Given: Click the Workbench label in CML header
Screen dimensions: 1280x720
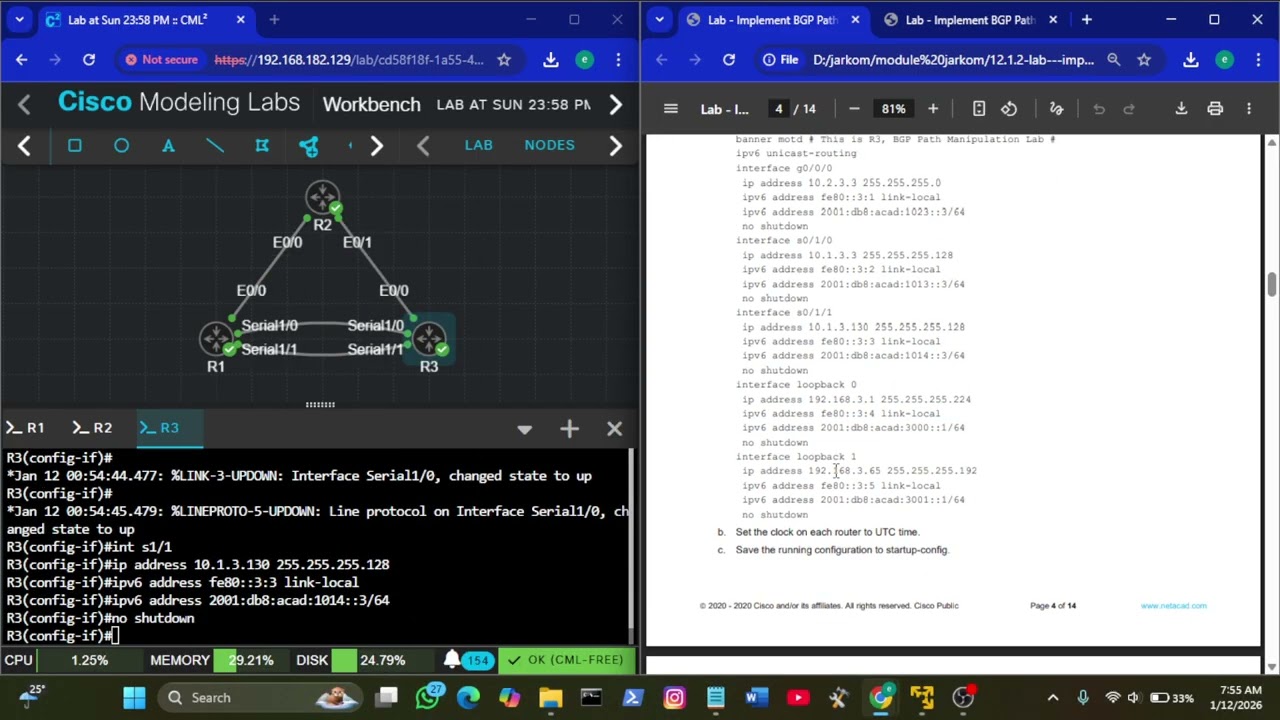Looking at the screenshot, I should coord(371,104).
